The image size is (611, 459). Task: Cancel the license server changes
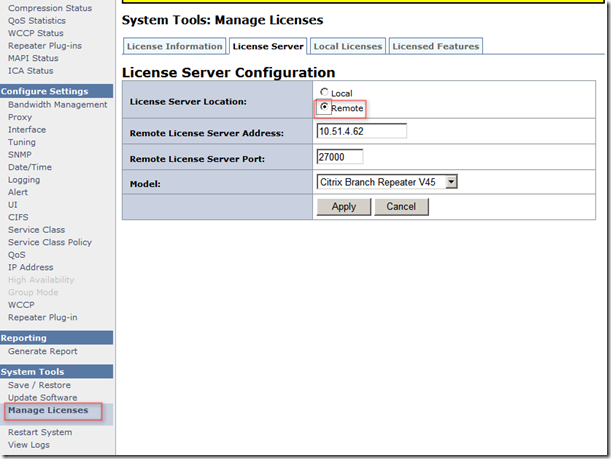(x=401, y=207)
